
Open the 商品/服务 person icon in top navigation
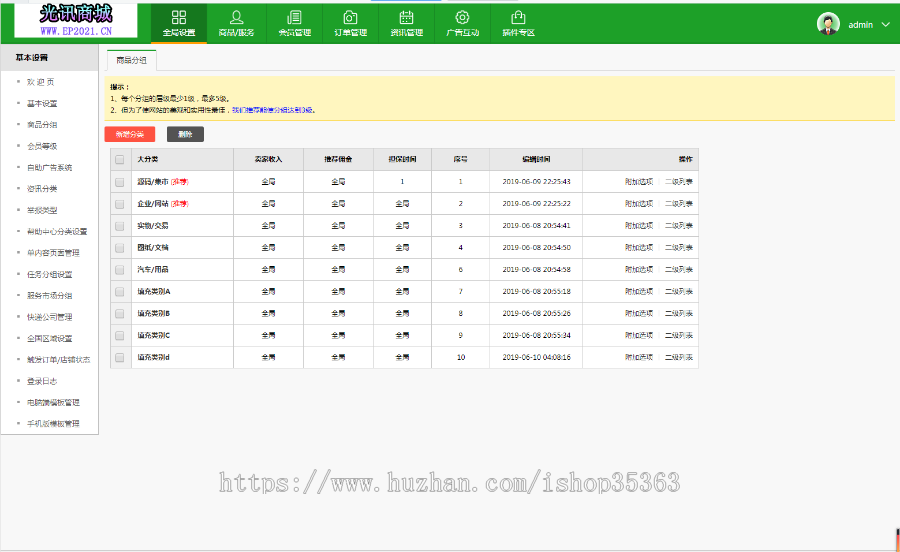point(236,18)
